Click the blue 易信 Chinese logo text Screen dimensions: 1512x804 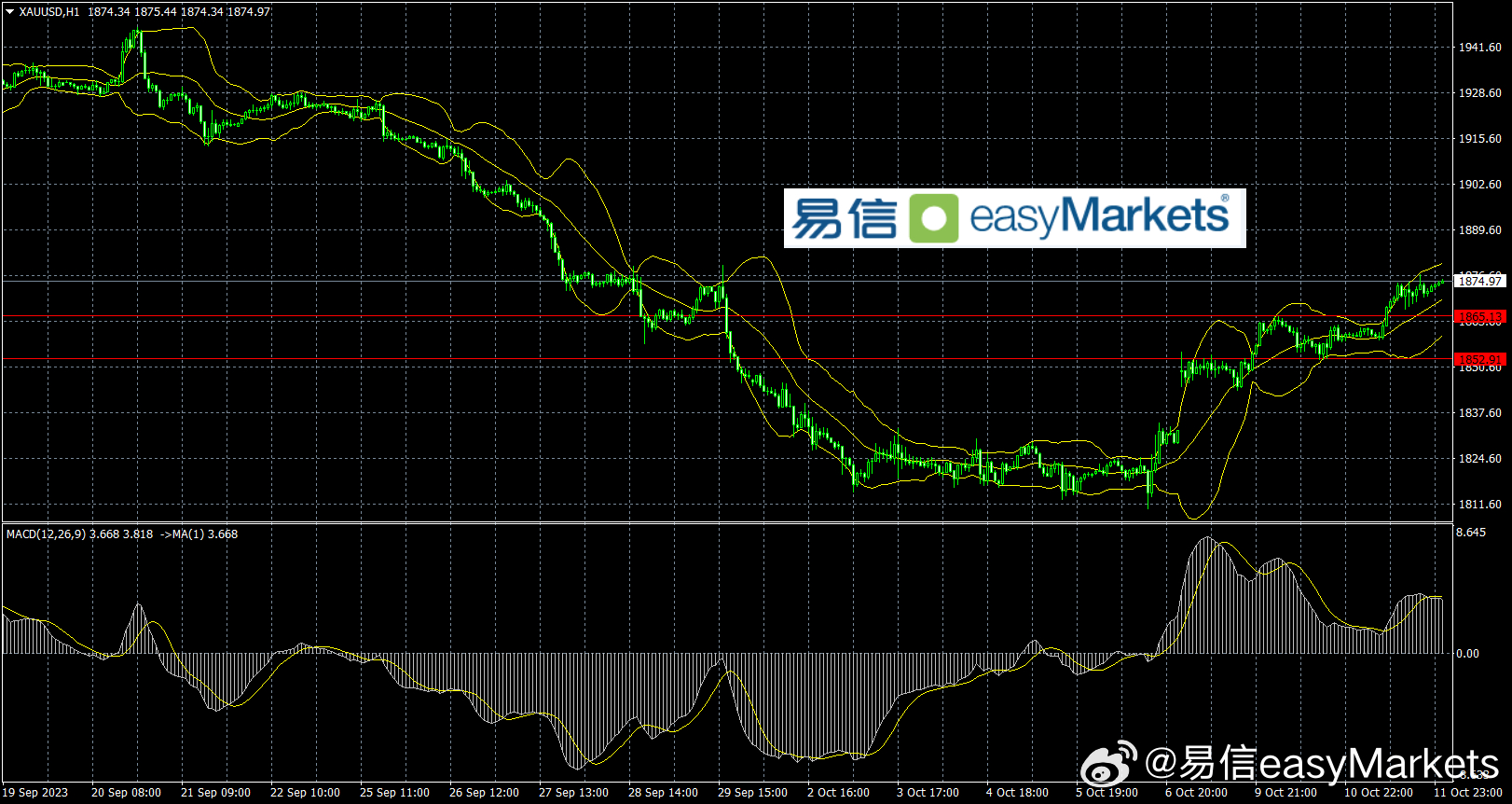844,219
